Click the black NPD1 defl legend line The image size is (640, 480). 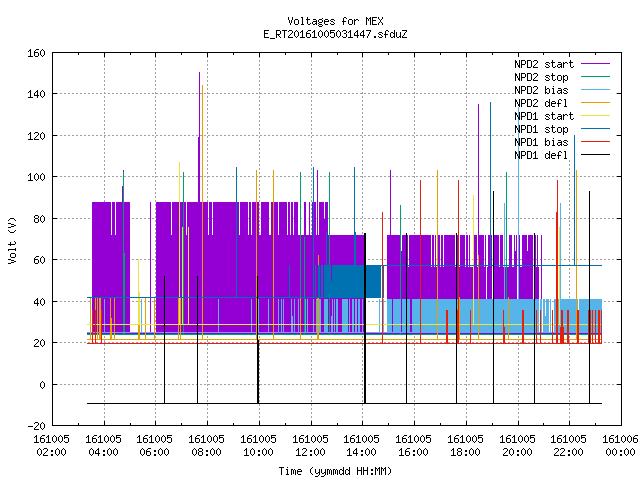pos(595,155)
